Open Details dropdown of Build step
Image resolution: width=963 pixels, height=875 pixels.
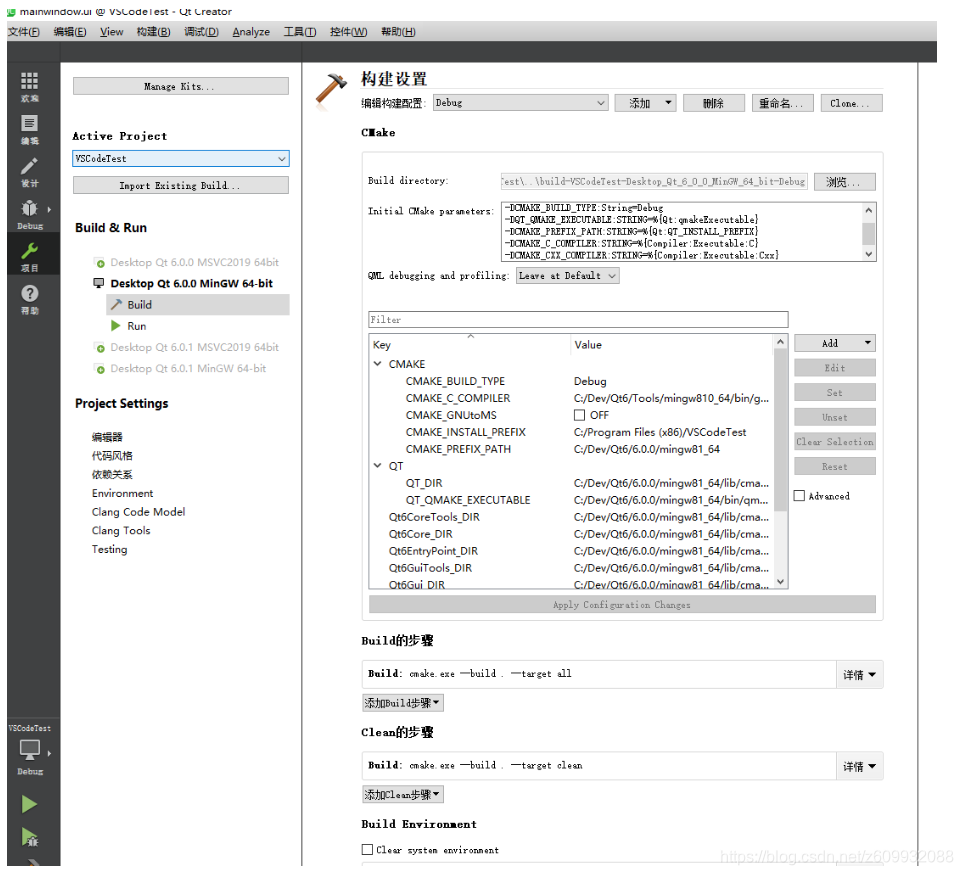(x=859, y=675)
